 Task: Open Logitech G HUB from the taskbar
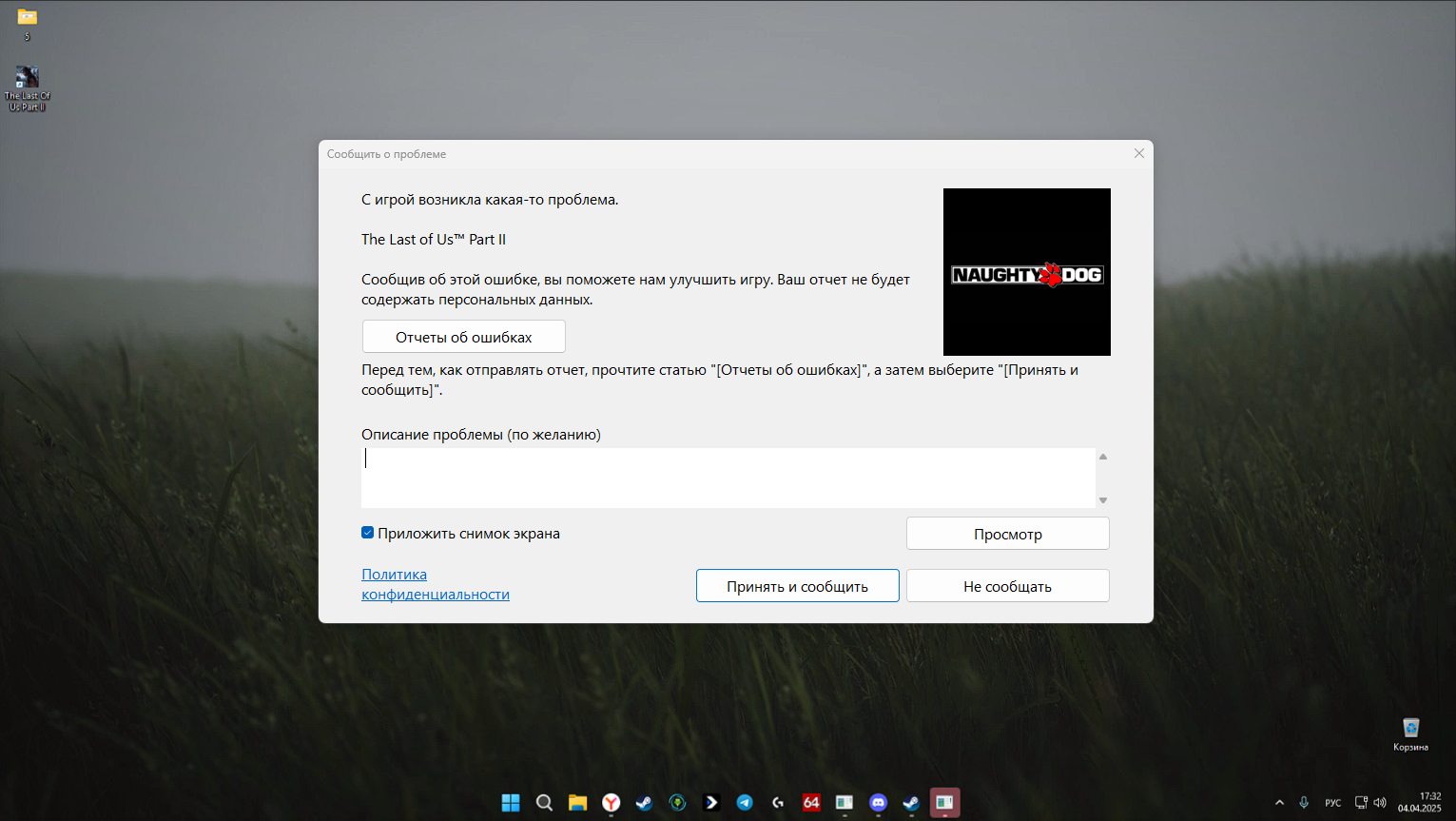[x=778, y=802]
